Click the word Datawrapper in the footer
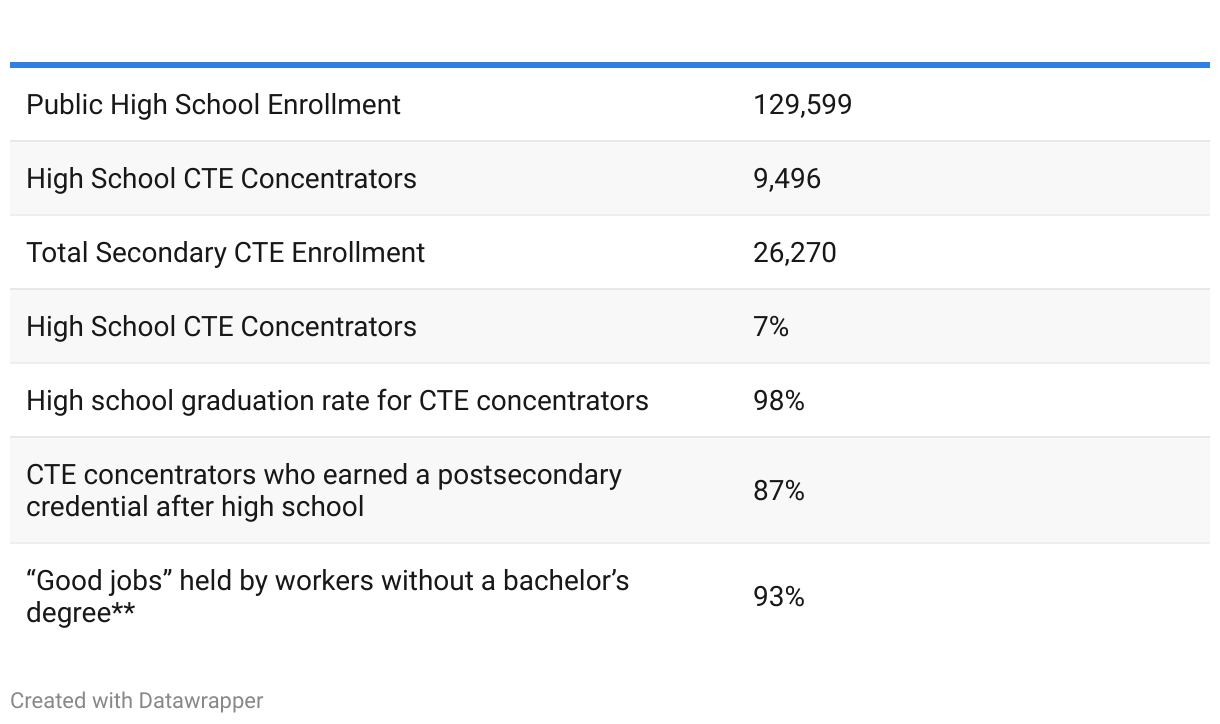1220x724 pixels. 201,701
